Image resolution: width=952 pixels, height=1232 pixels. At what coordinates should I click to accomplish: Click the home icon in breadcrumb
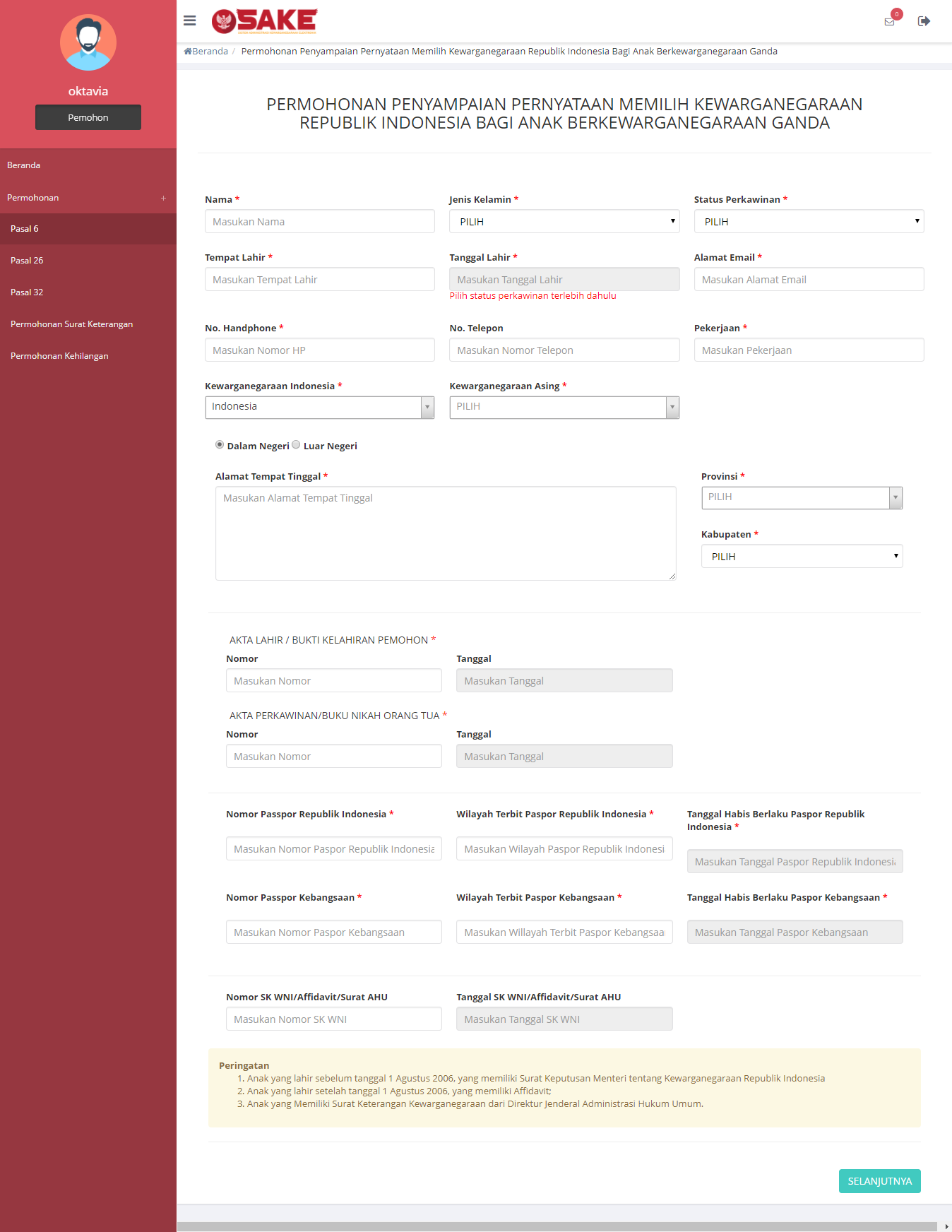(x=188, y=52)
